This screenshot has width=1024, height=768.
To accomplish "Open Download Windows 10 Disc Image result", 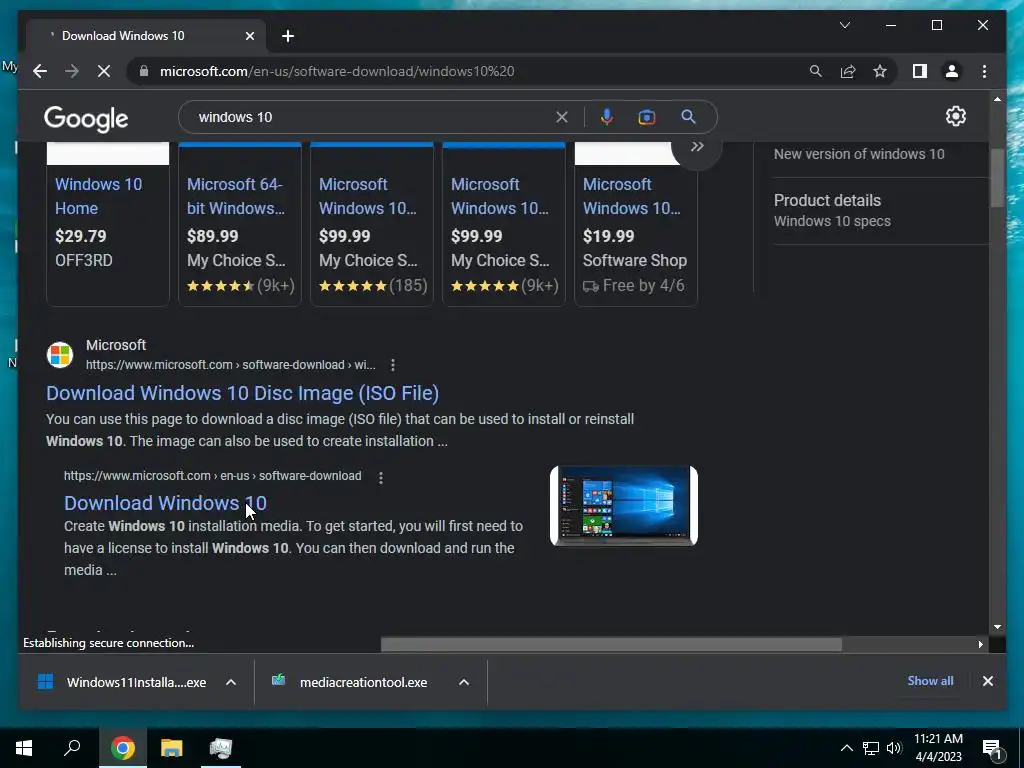I will click(x=242, y=393).
